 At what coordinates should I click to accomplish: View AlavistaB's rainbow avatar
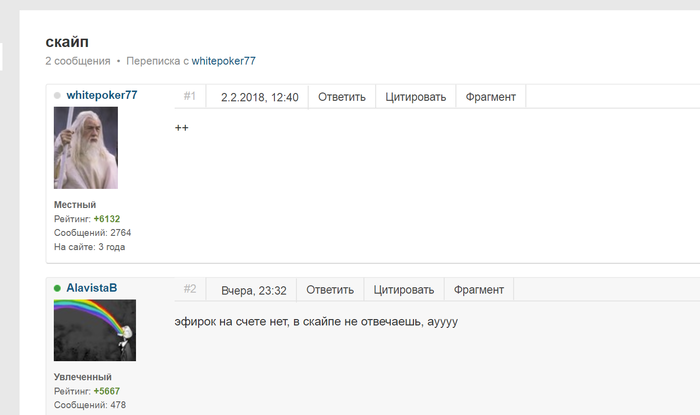[95, 330]
